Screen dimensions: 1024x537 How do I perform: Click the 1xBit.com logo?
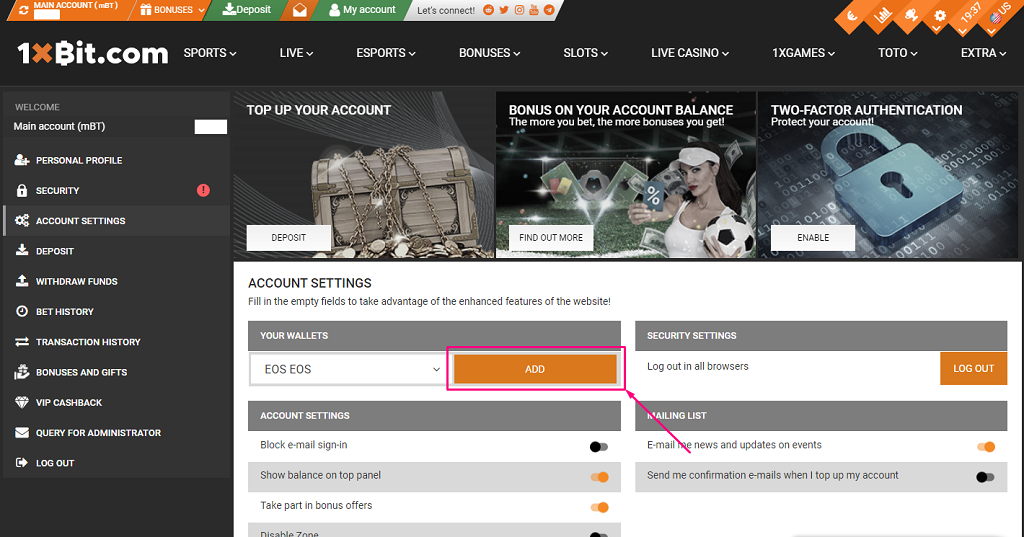pyautogui.click(x=92, y=54)
